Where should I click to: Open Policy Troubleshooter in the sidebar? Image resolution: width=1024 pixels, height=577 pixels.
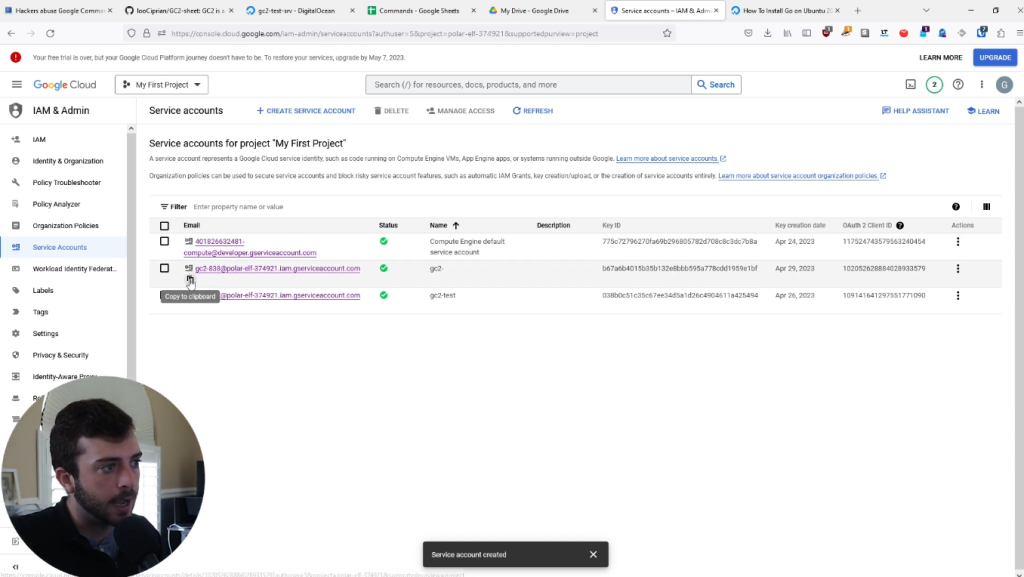click(66, 183)
